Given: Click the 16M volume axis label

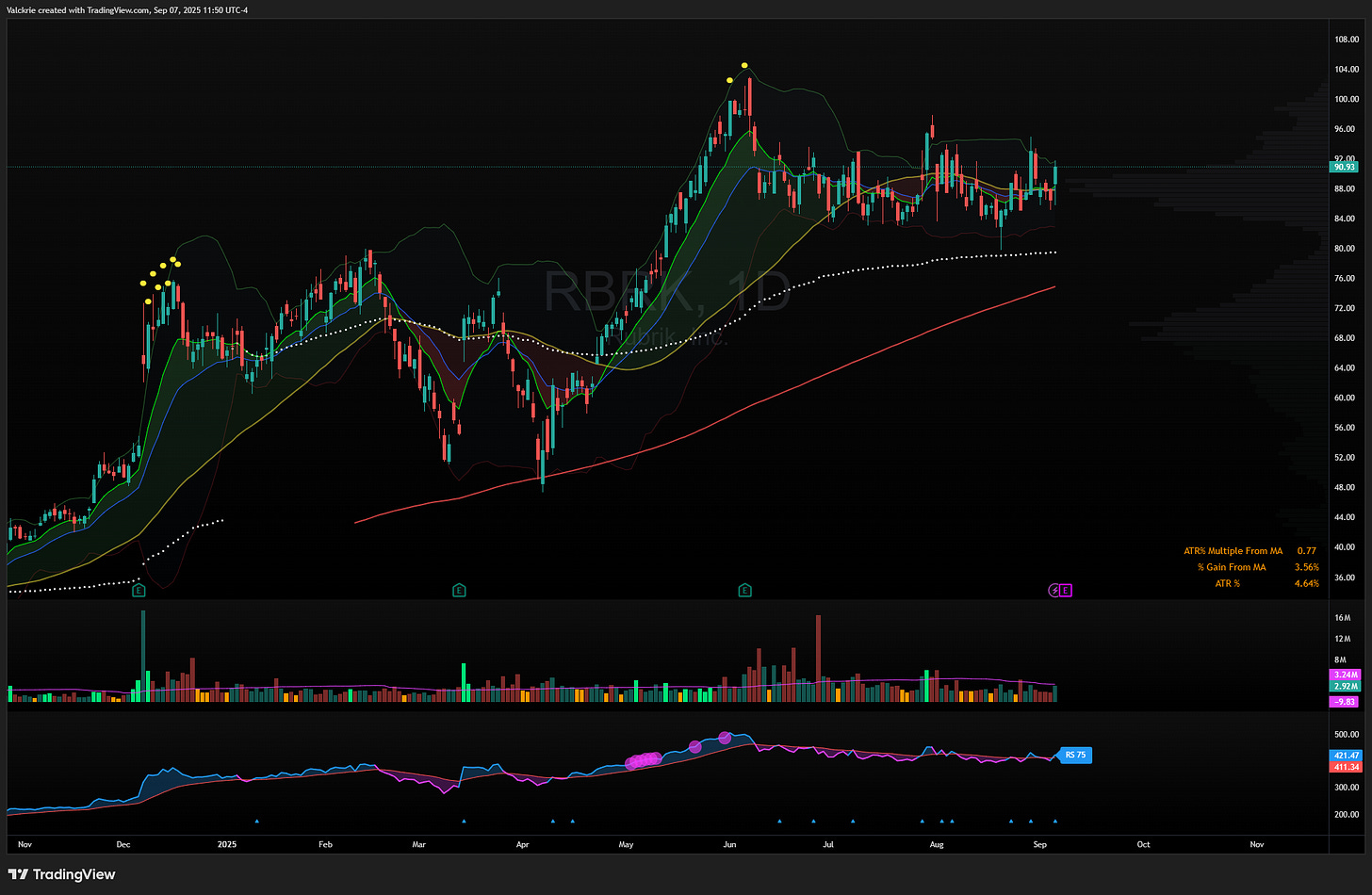Looking at the screenshot, I should pyautogui.click(x=1342, y=618).
